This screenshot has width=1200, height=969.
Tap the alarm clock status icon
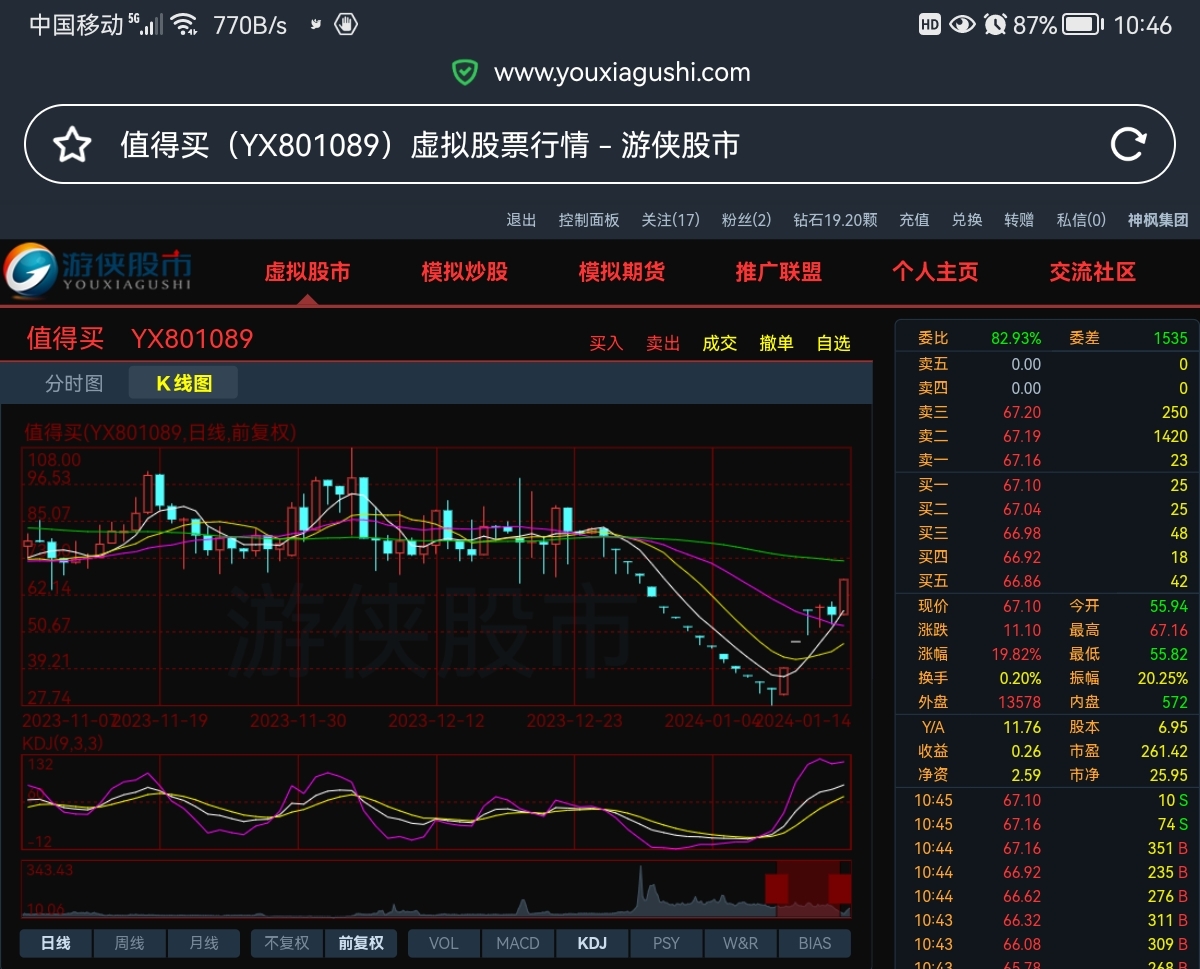pyautogui.click(x=994, y=25)
